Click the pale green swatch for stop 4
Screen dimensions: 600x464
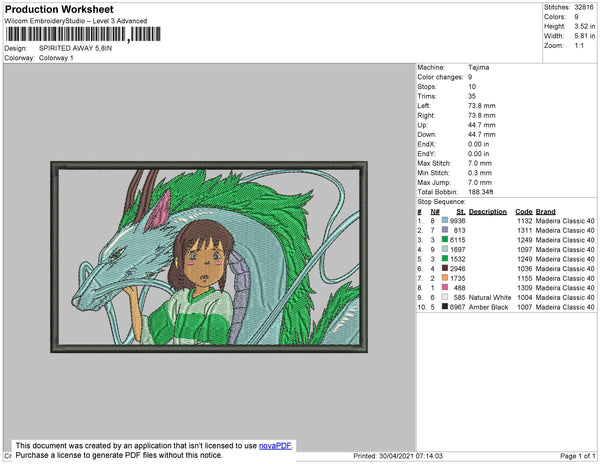445,249
